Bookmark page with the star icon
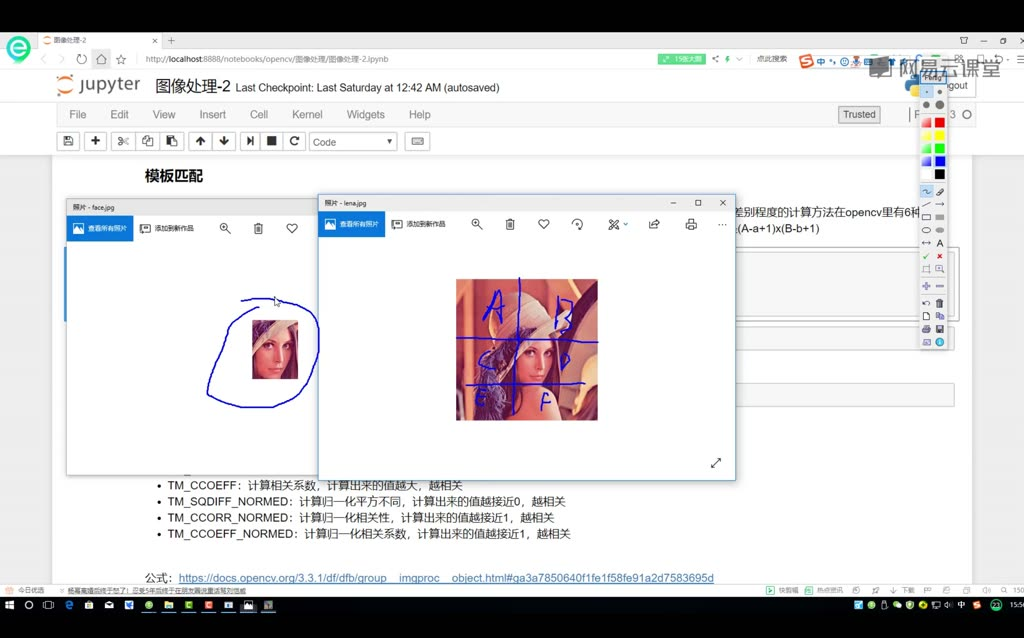1024x638 pixels. [x=121, y=59]
